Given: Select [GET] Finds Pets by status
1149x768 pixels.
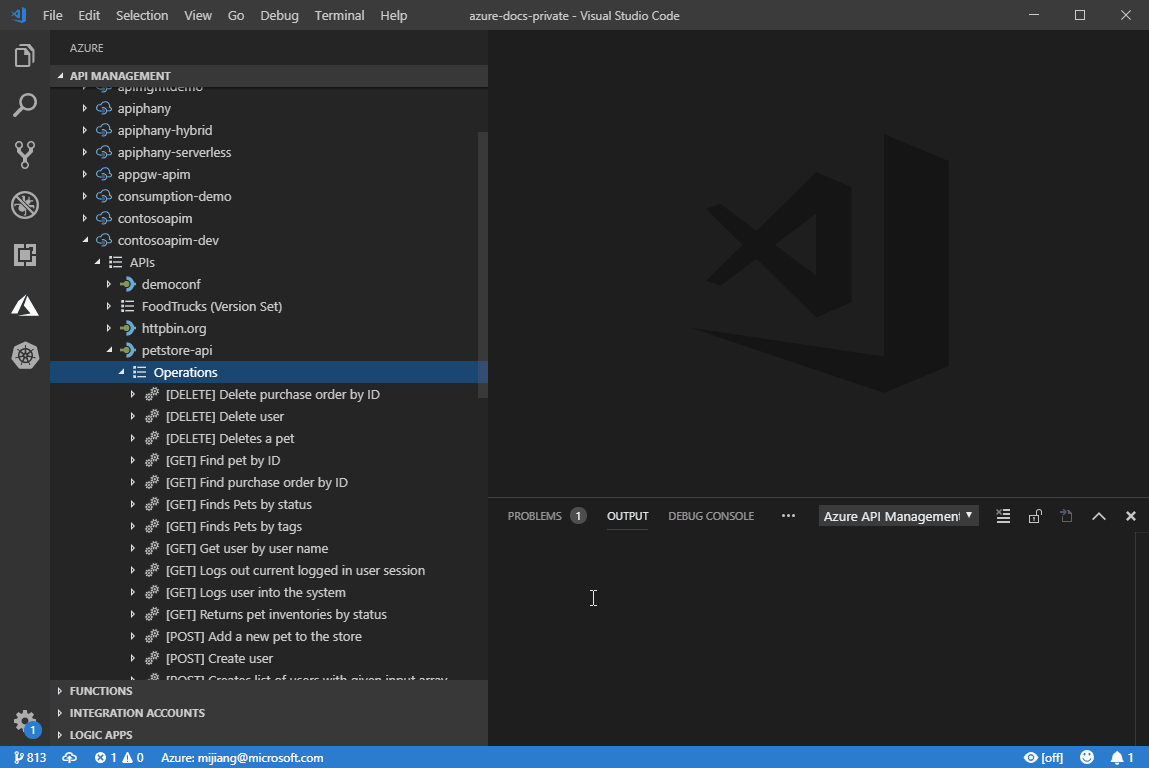Looking at the screenshot, I should pyautogui.click(x=239, y=504).
